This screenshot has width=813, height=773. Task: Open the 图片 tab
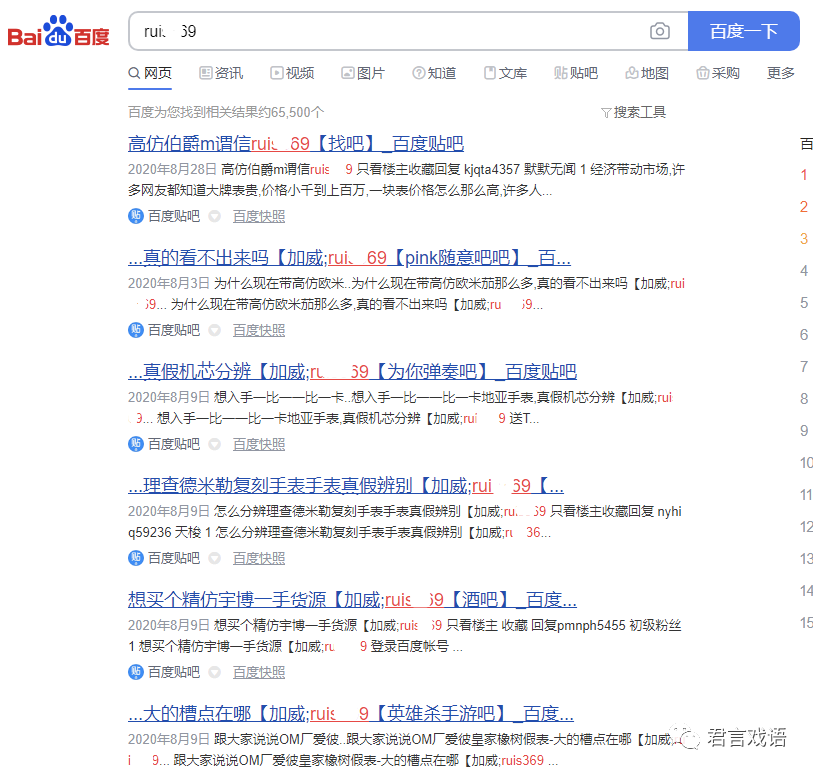pos(363,73)
